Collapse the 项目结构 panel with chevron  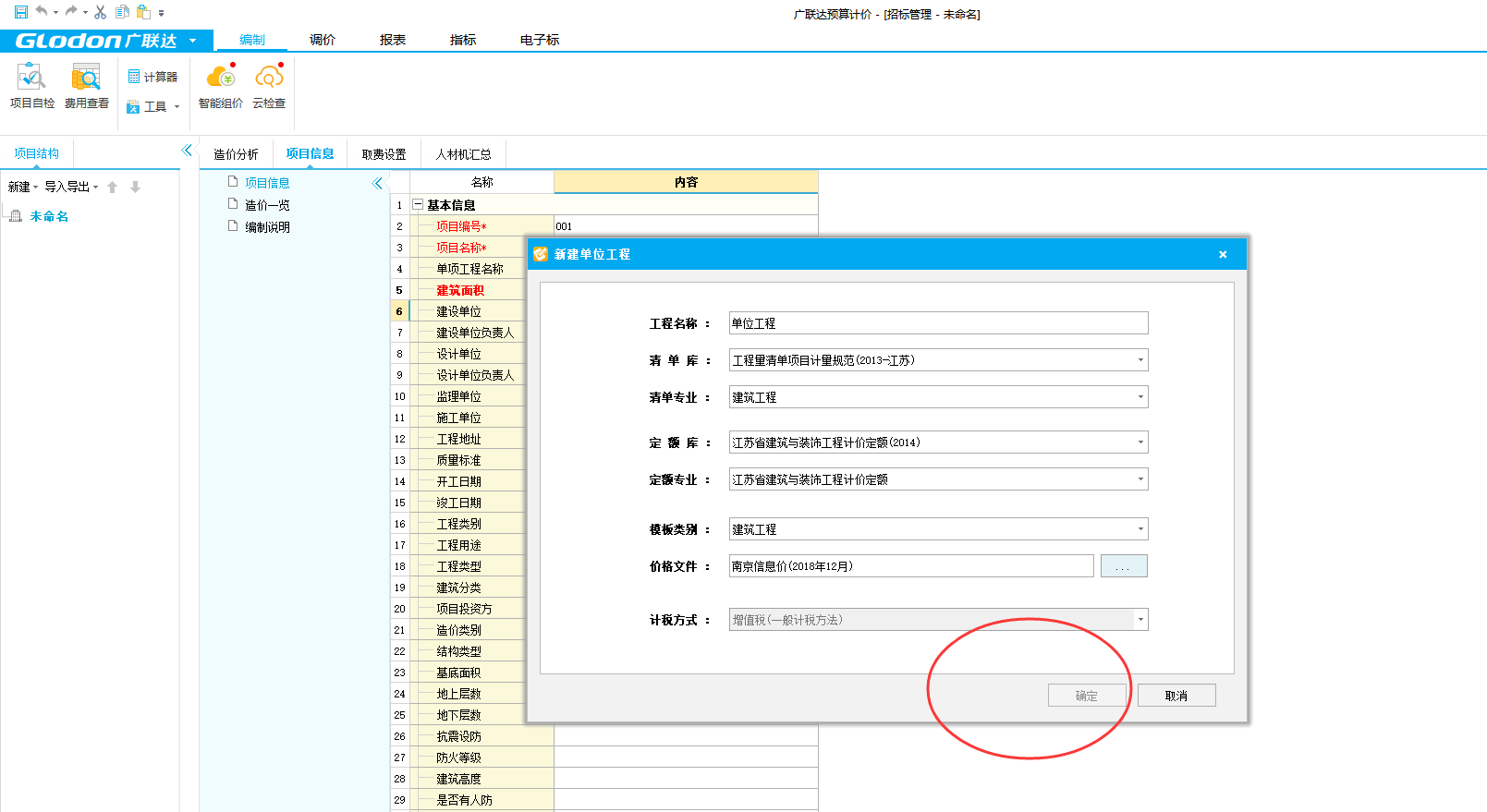[x=187, y=150]
